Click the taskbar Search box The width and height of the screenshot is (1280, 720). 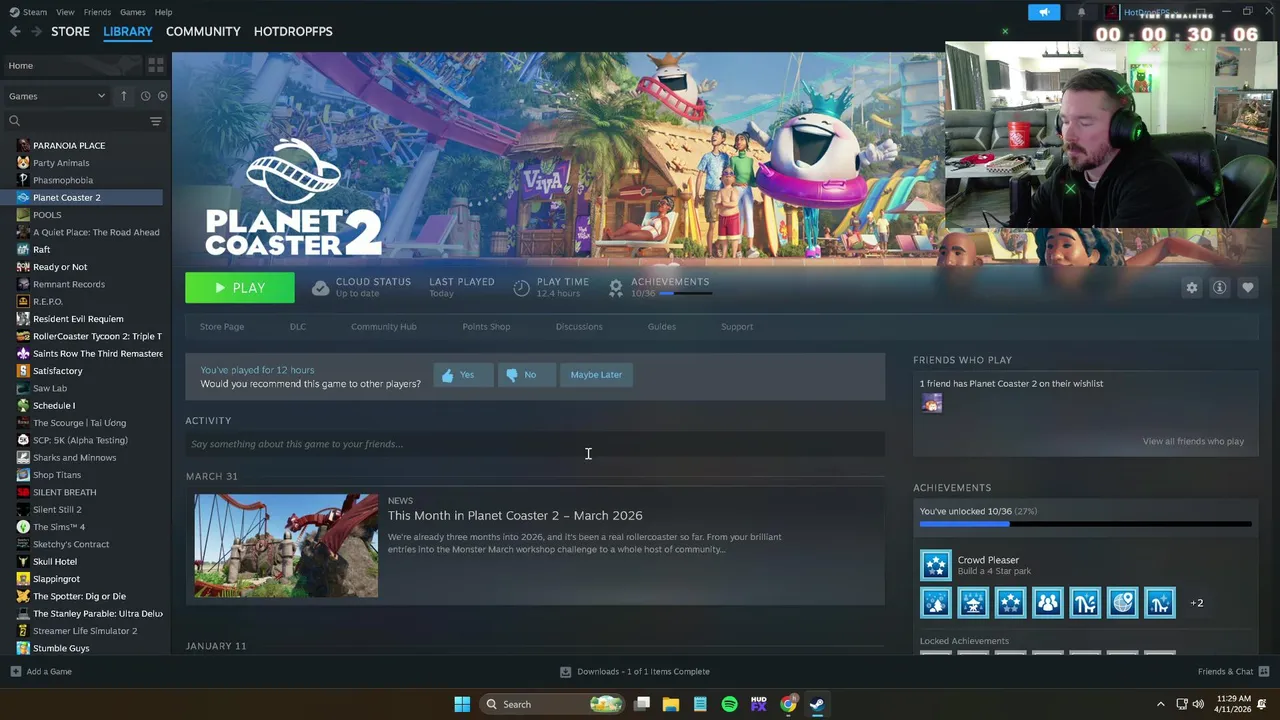(x=552, y=704)
